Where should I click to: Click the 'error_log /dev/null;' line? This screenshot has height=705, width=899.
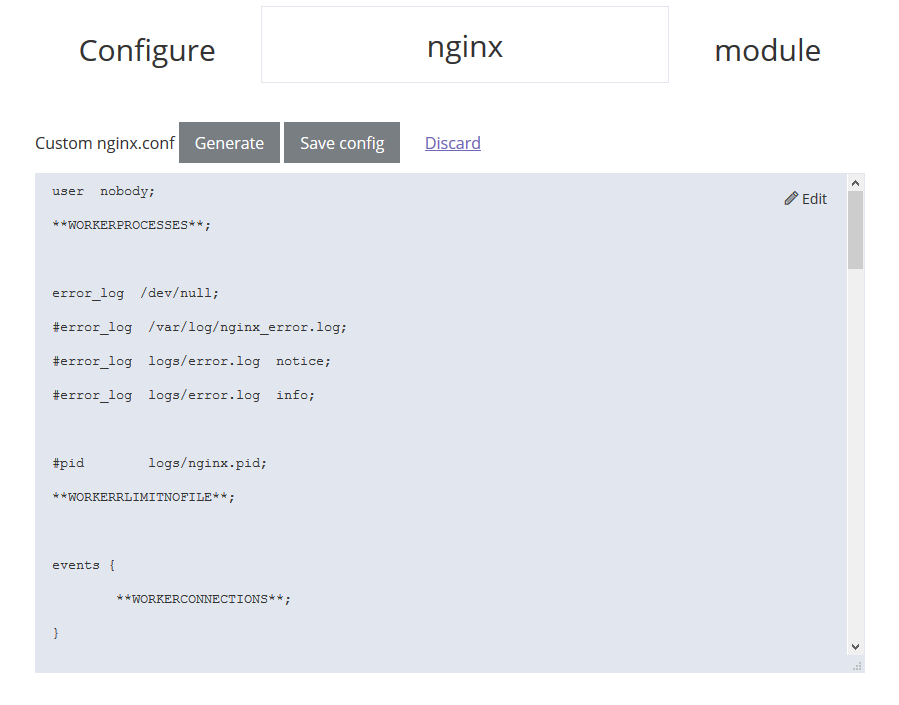tap(135, 293)
